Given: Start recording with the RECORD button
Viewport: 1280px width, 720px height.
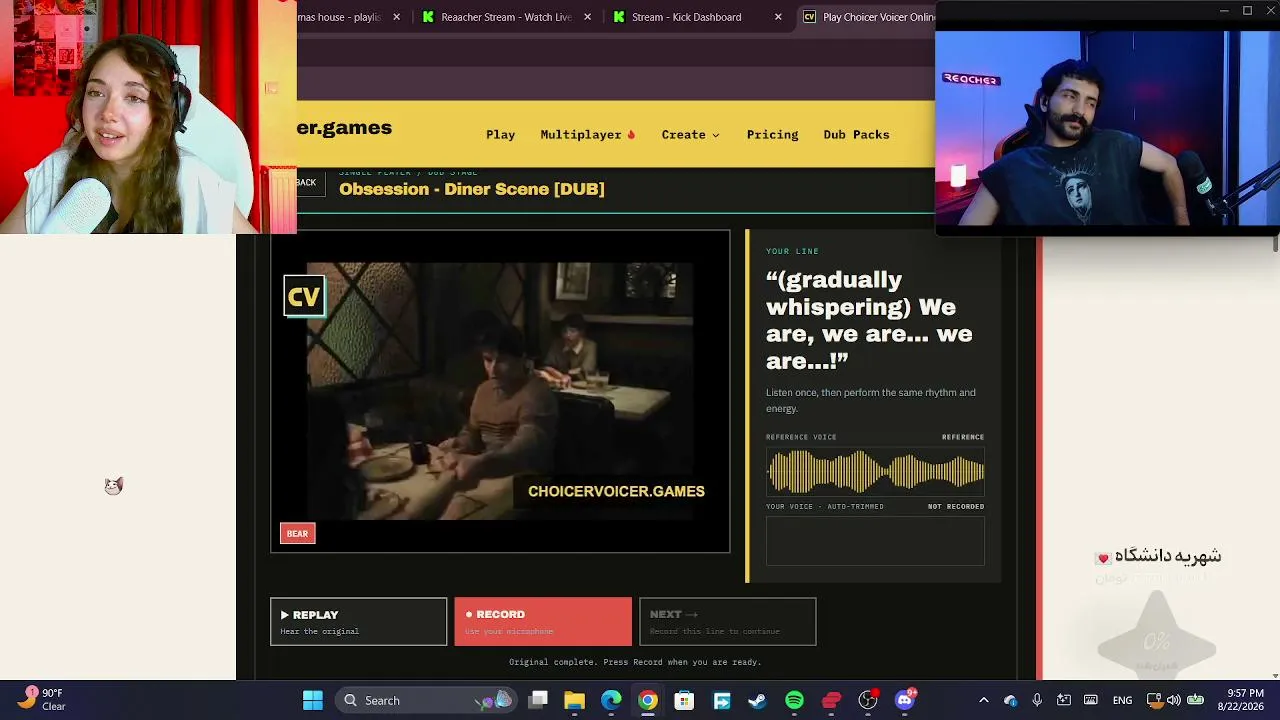Looking at the screenshot, I should point(543,622).
